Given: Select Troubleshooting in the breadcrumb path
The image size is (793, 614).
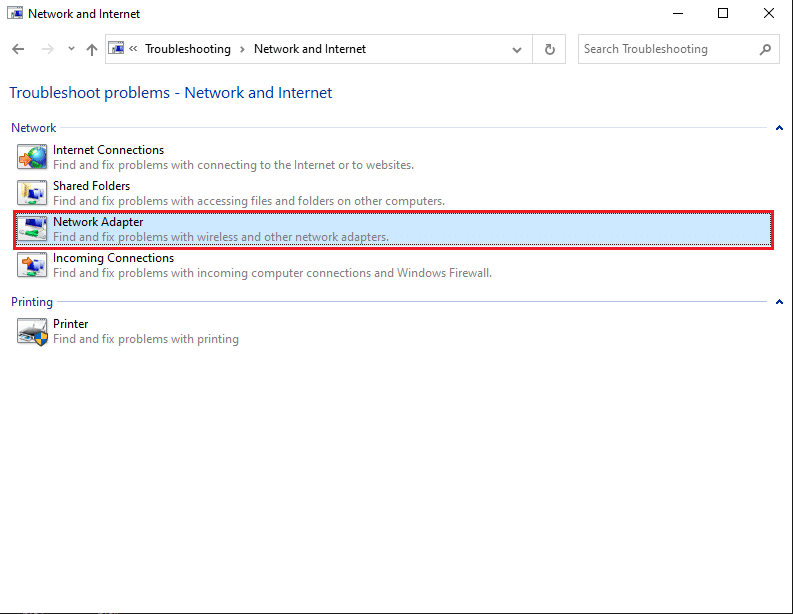Looking at the screenshot, I should tap(187, 49).
